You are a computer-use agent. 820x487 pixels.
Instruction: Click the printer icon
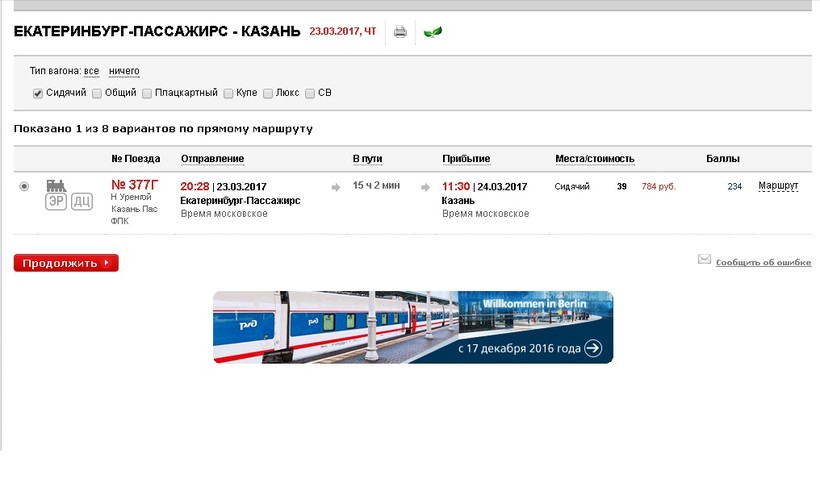[x=400, y=31]
